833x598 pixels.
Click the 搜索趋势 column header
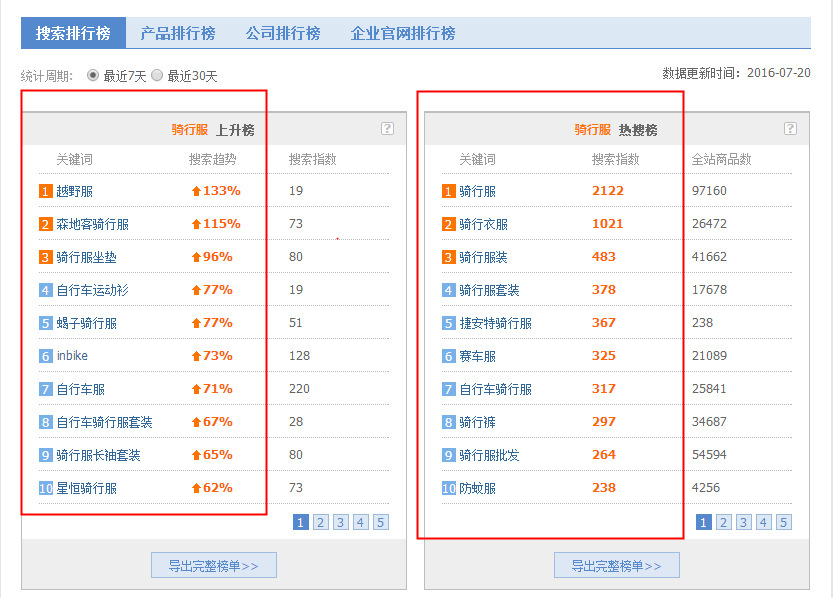click(212, 159)
